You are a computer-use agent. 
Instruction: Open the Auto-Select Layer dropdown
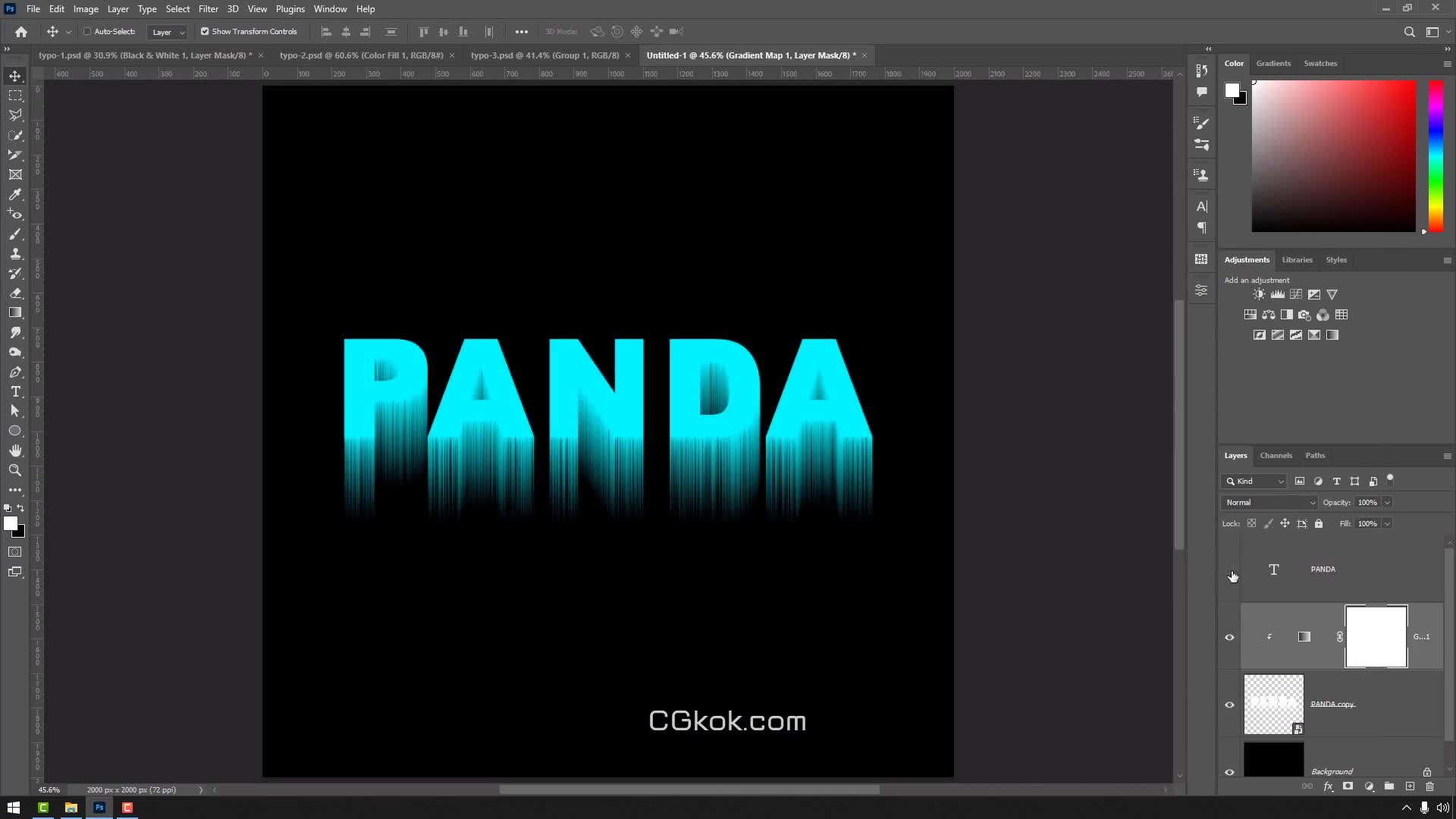(x=168, y=32)
